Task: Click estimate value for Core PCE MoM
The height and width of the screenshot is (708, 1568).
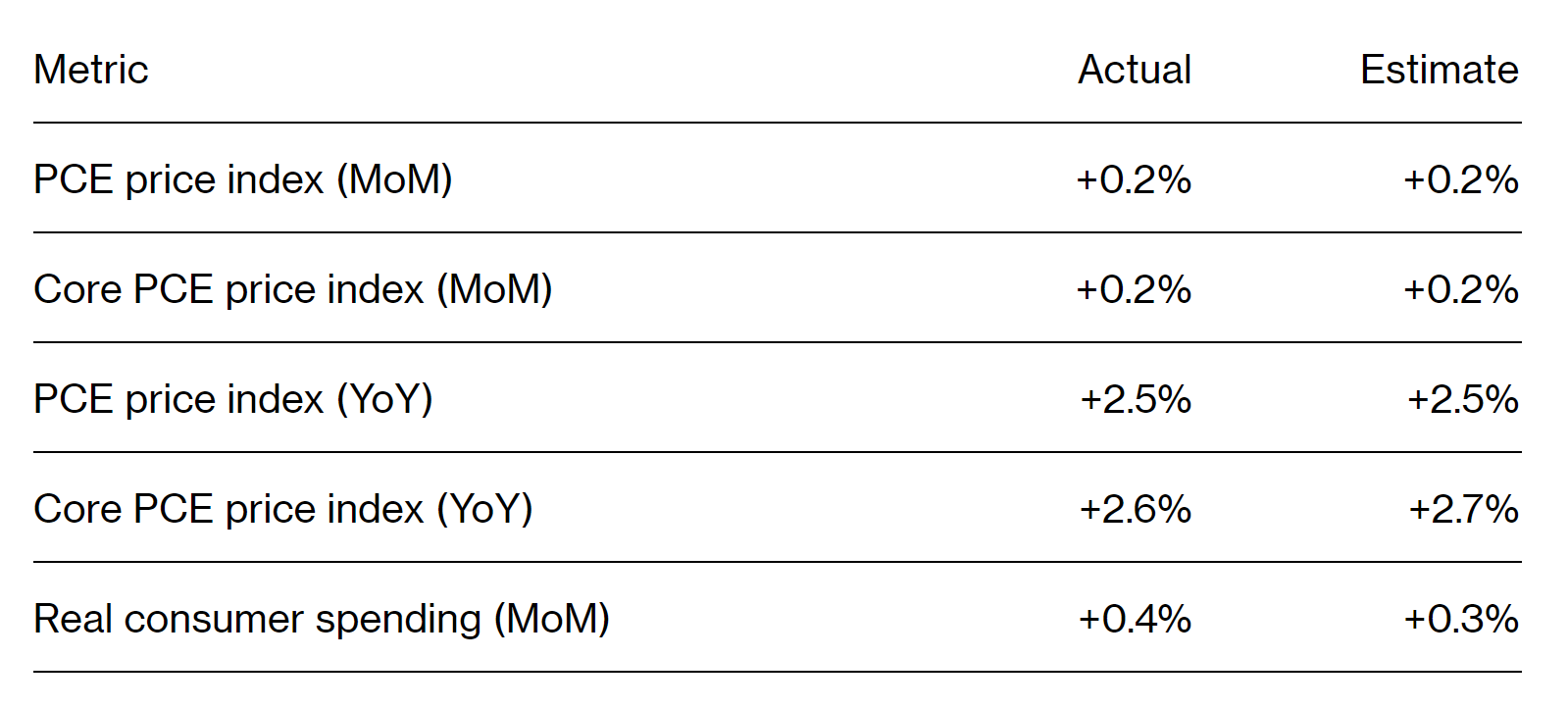Action: pyautogui.click(x=1461, y=289)
